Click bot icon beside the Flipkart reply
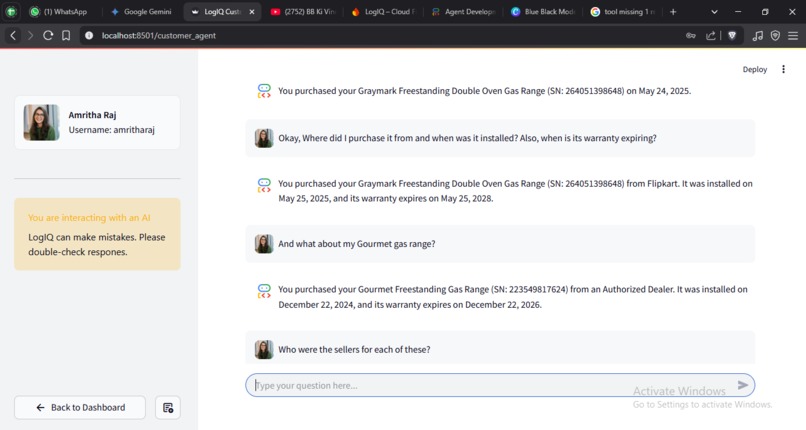This screenshot has width=806, height=430. pos(264,185)
